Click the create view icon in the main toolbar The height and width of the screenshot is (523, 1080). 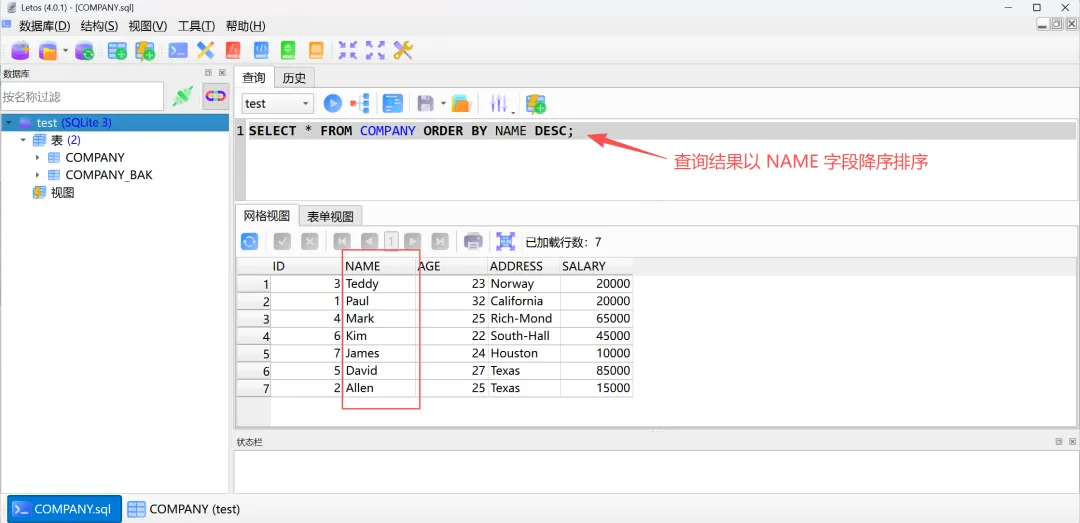tap(145, 50)
